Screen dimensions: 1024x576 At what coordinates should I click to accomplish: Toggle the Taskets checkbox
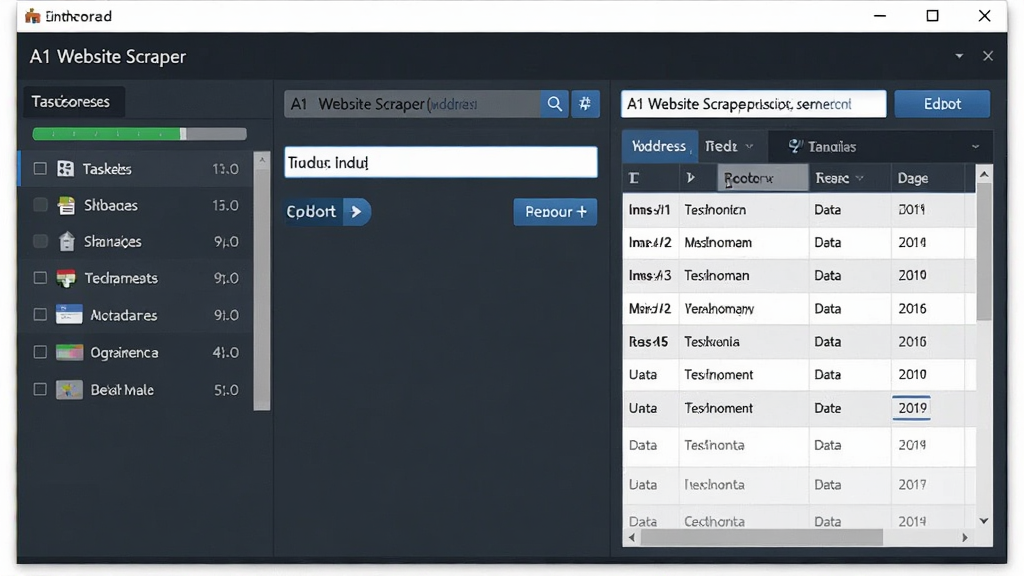coord(40,168)
